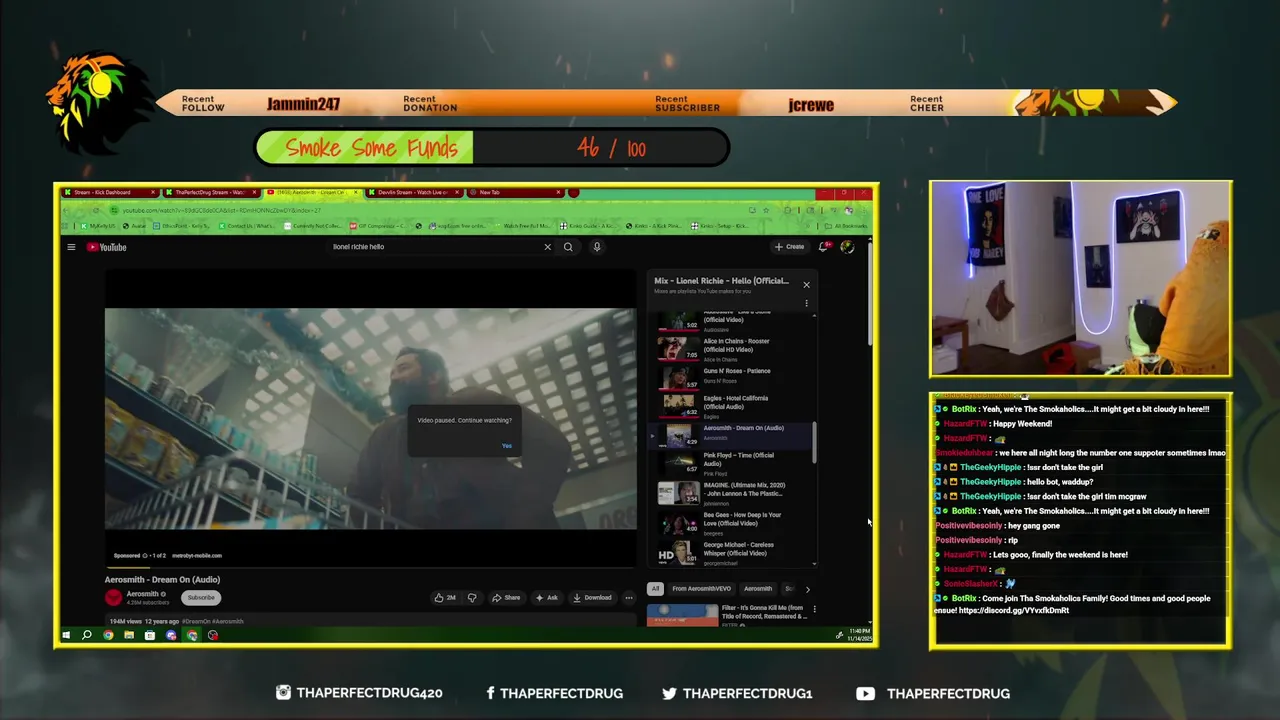Go to the YouTube home logo
The width and height of the screenshot is (1280, 720).
pos(107,247)
